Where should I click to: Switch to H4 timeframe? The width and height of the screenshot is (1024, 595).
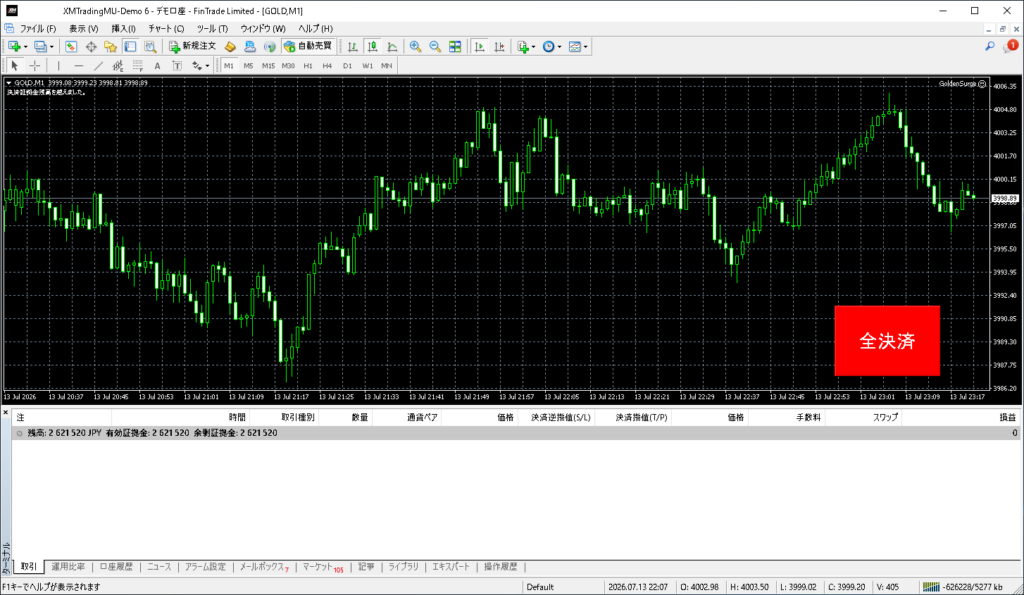click(327, 65)
